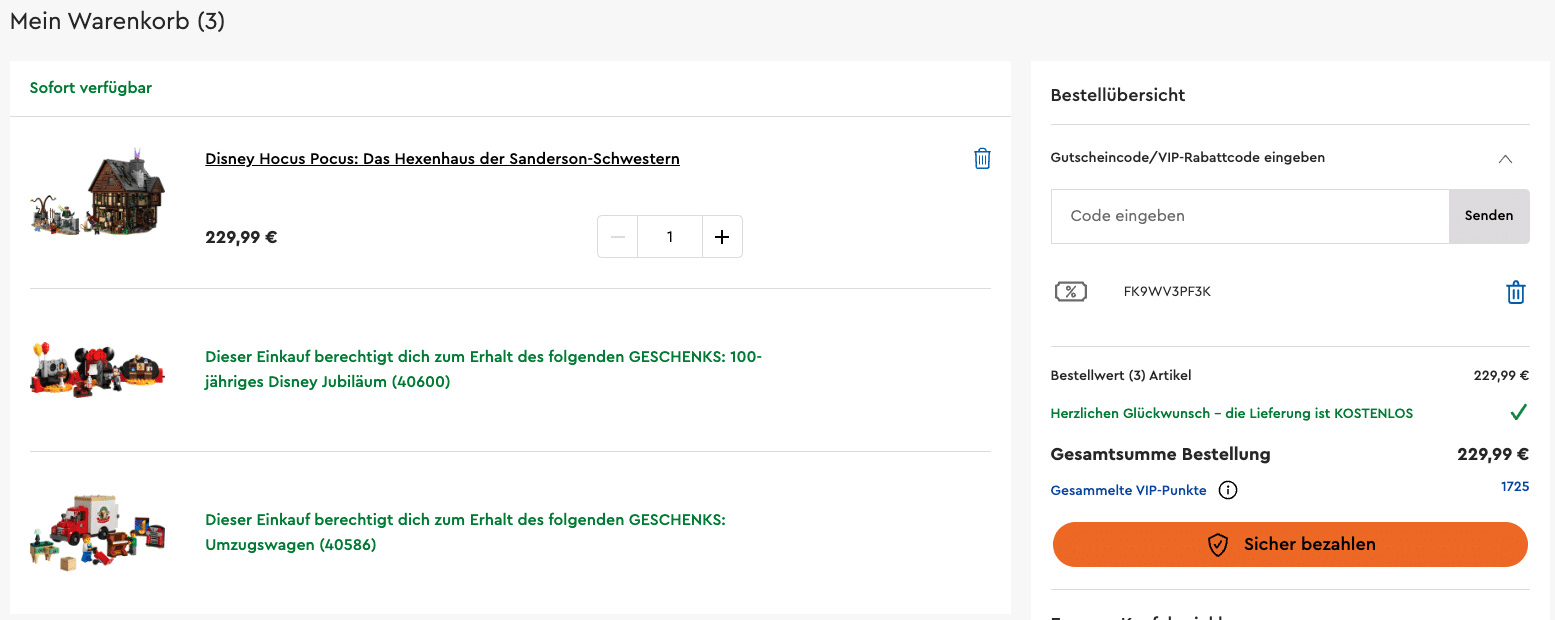Delete the Hocus Pocus item from cart
The height and width of the screenshot is (620, 1555).
point(982,159)
